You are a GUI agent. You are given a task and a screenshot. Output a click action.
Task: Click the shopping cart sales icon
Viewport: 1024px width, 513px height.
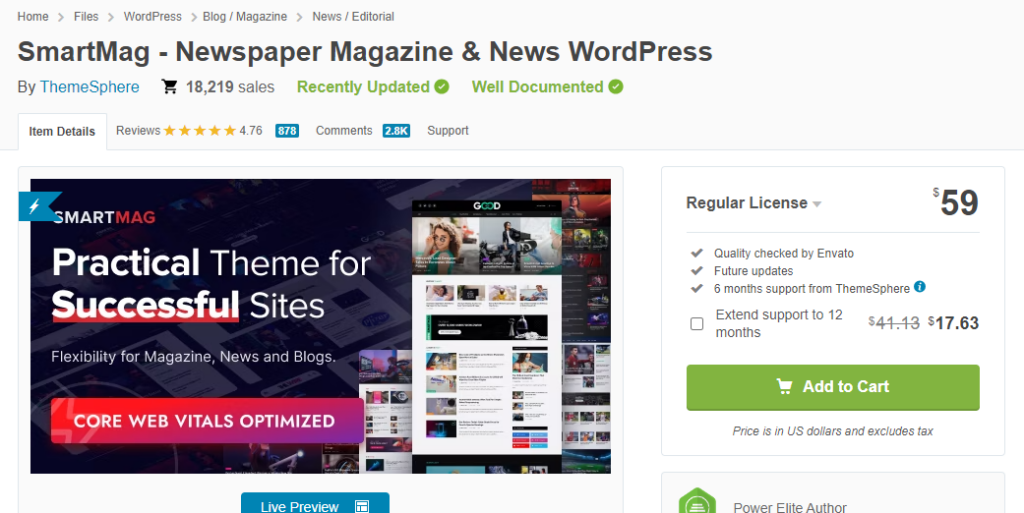pyautogui.click(x=170, y=87)
